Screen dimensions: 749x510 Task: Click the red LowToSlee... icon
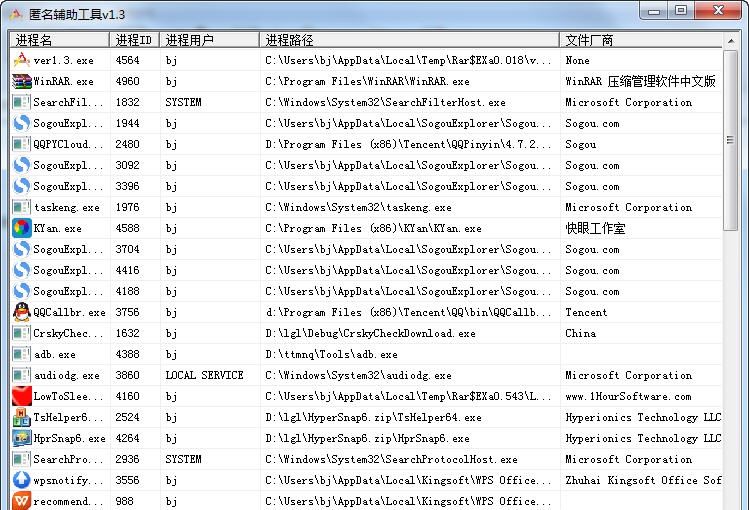click(21, 396)
